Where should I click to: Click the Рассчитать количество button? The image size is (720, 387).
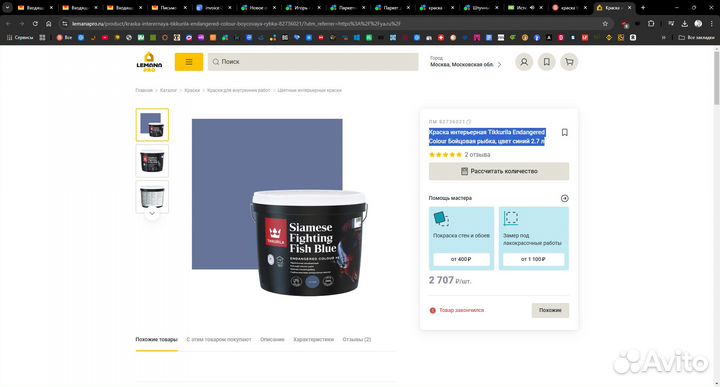[x=499, y=171]
